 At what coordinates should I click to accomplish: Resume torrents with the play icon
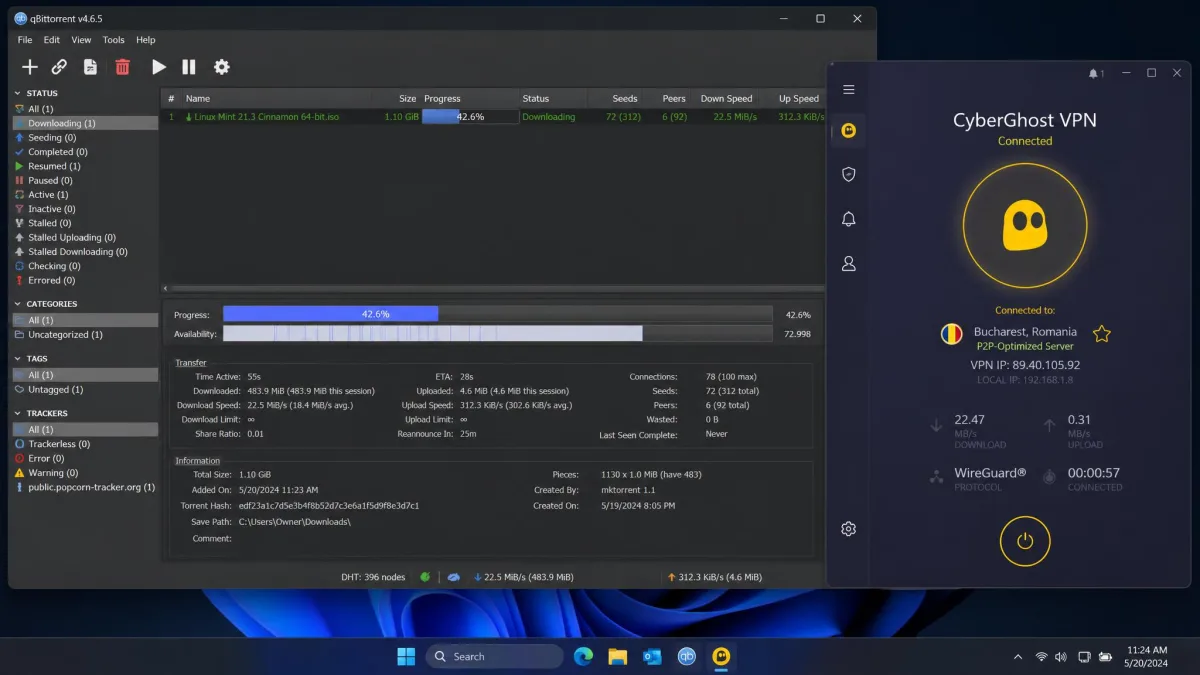point(158,67)
